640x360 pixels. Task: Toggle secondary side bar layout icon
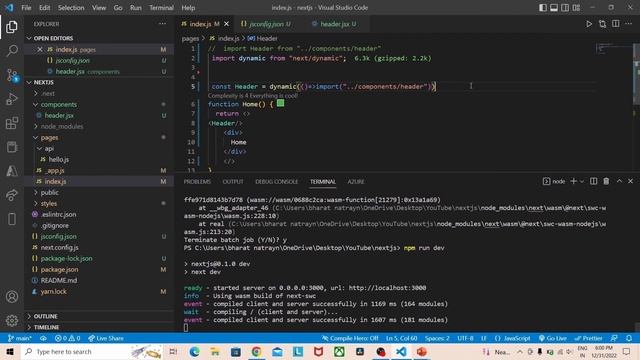(565, 7)
